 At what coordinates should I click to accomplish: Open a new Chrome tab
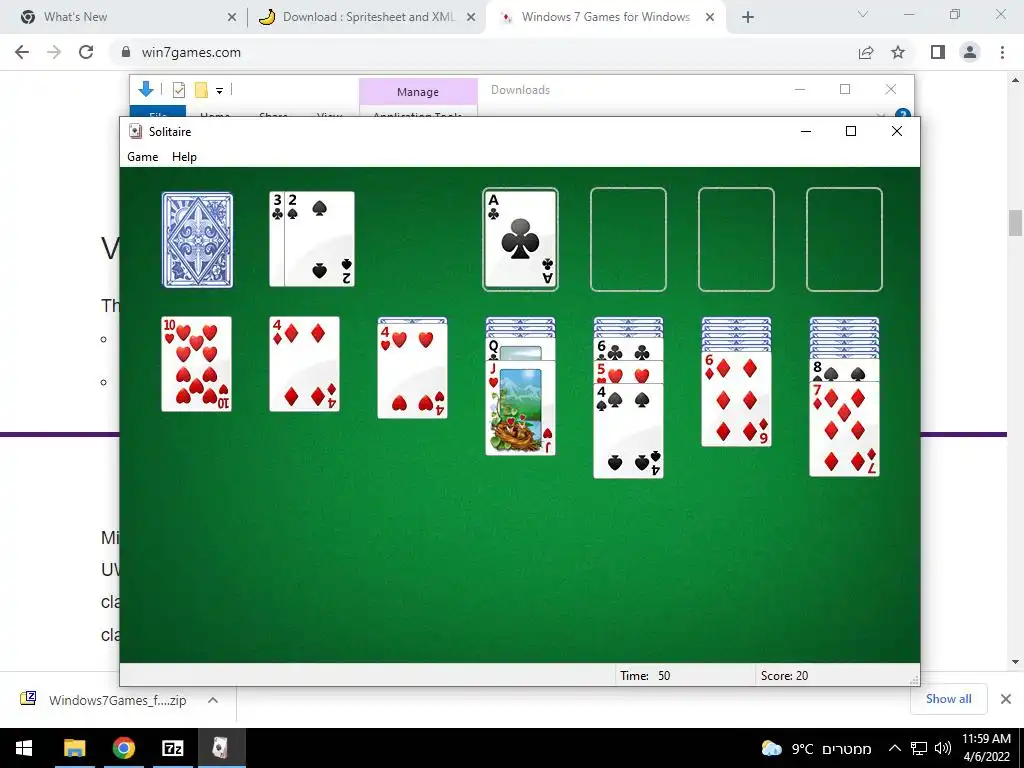748,17
